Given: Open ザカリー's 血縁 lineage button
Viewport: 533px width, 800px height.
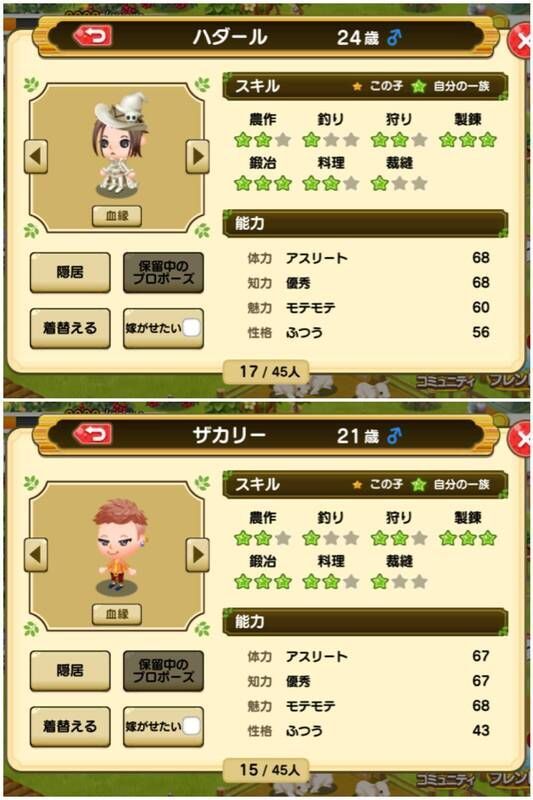Looking at the screenshot, I should tap(117, 614).
